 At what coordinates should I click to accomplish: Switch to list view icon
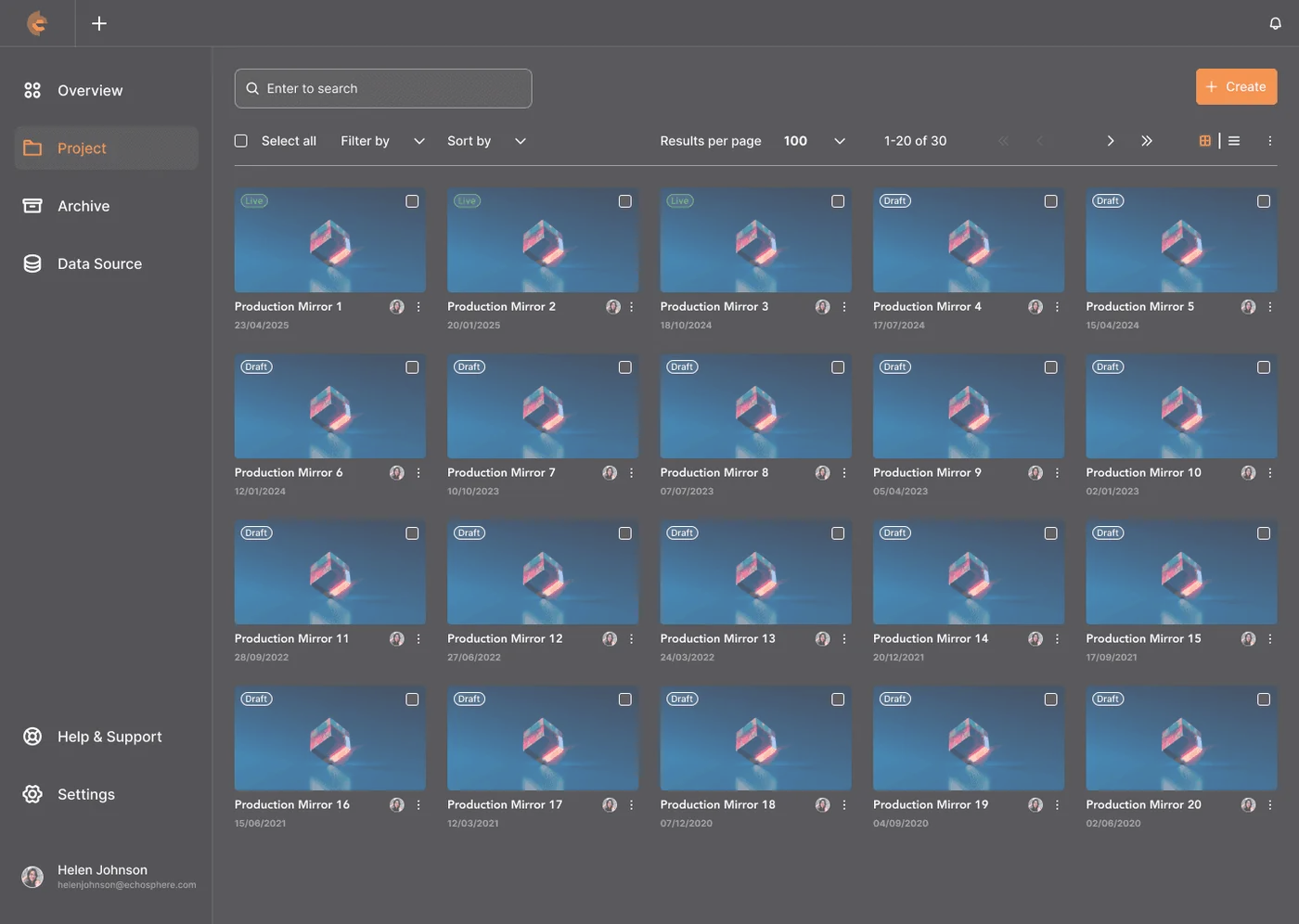coord(1234,141)
